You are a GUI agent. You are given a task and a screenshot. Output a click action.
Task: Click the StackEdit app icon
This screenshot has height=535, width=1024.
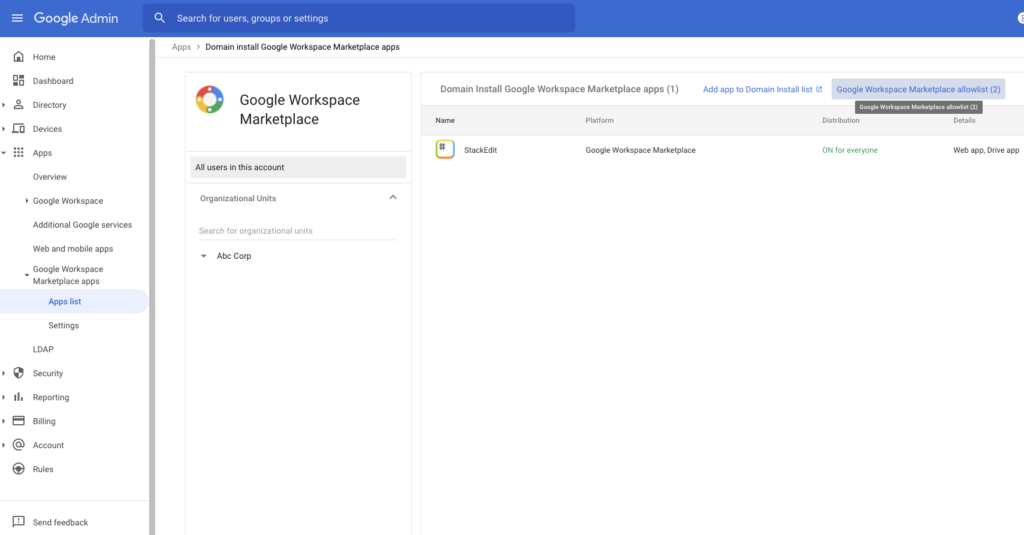point(445,150)
